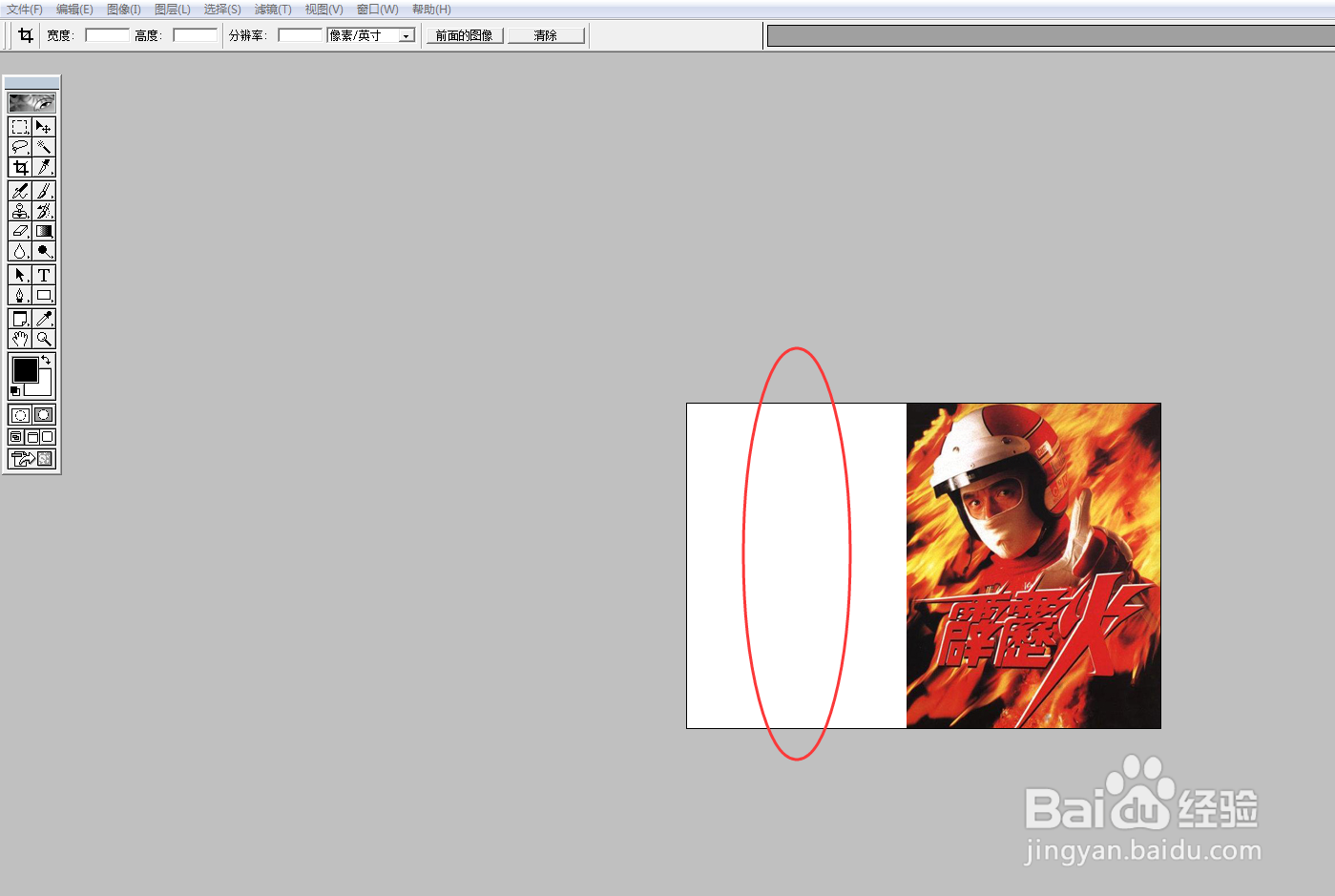The image size is (1335, 896).
Task: Click the 前面的图像 button
Action: pyautogui.click(x=465, y=35)
